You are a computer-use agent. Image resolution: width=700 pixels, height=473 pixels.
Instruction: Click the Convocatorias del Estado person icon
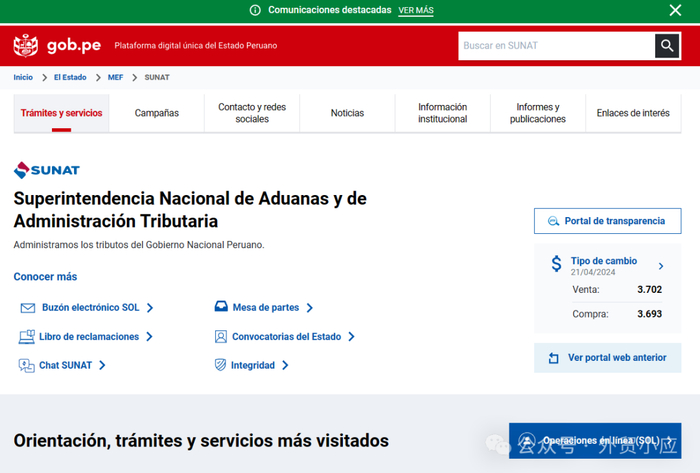[x=221, y=336]
